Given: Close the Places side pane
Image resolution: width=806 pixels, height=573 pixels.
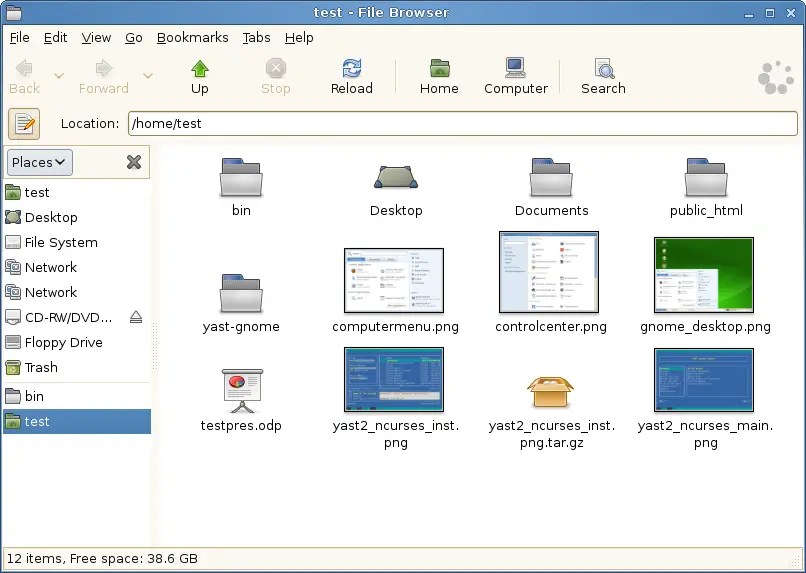Looking at the screenshot, I should coord(134,162).
